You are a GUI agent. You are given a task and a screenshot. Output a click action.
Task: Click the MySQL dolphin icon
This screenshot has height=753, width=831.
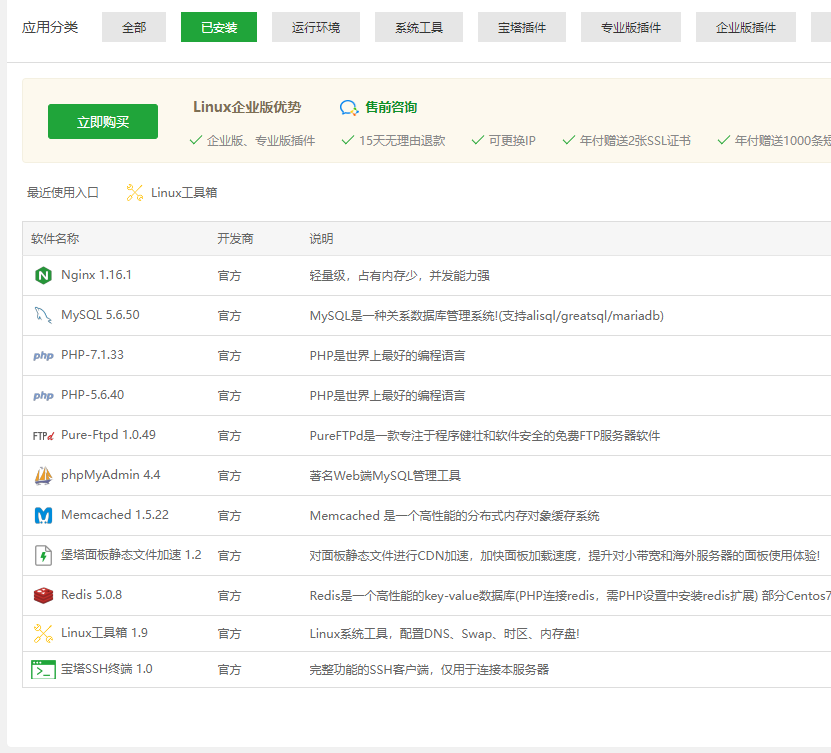coord(43,315)
